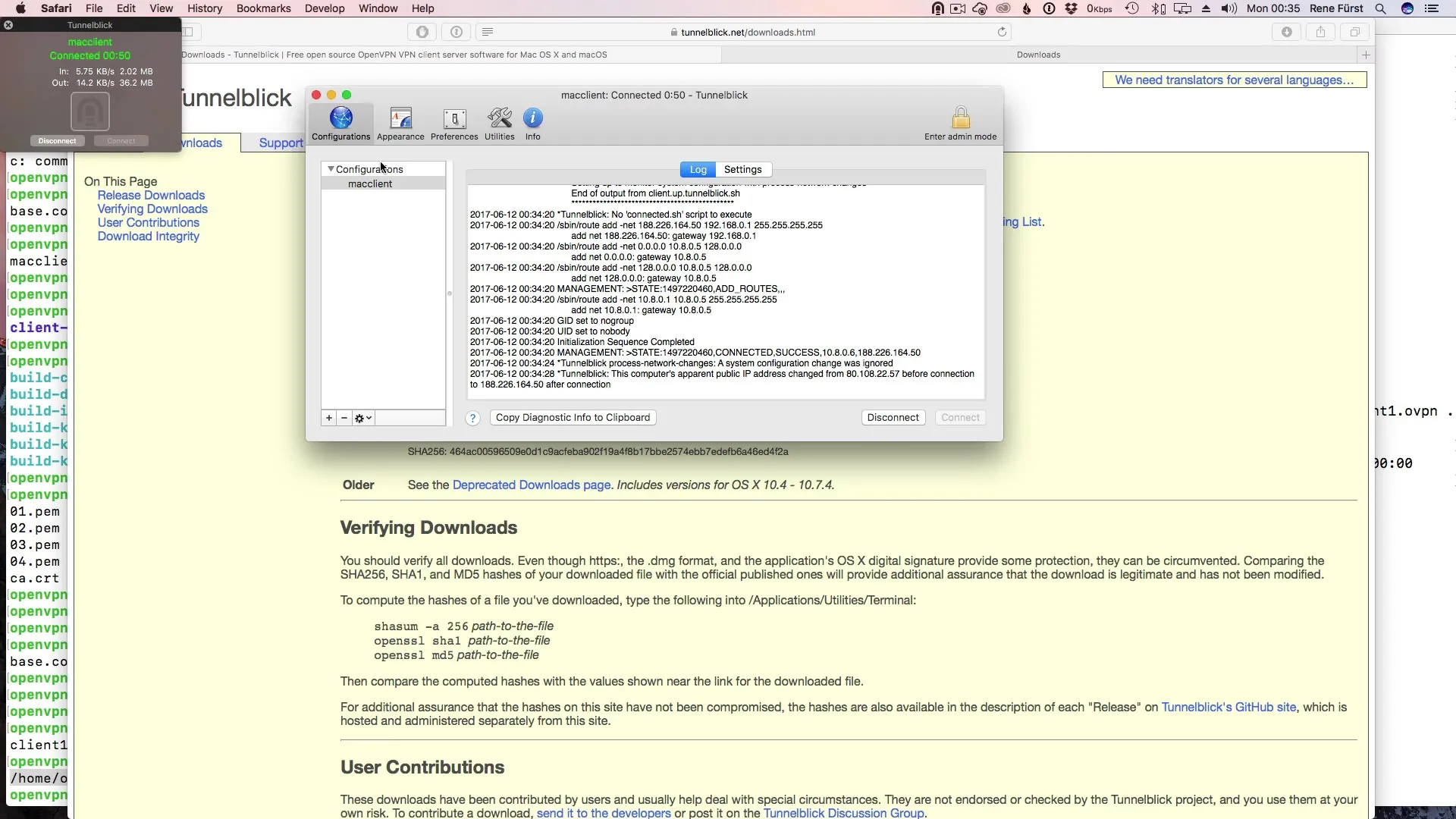The width and height of the screenshot is (1456, 819).
Task: Switch to the Log tab
Action: [x=698, y=170]
